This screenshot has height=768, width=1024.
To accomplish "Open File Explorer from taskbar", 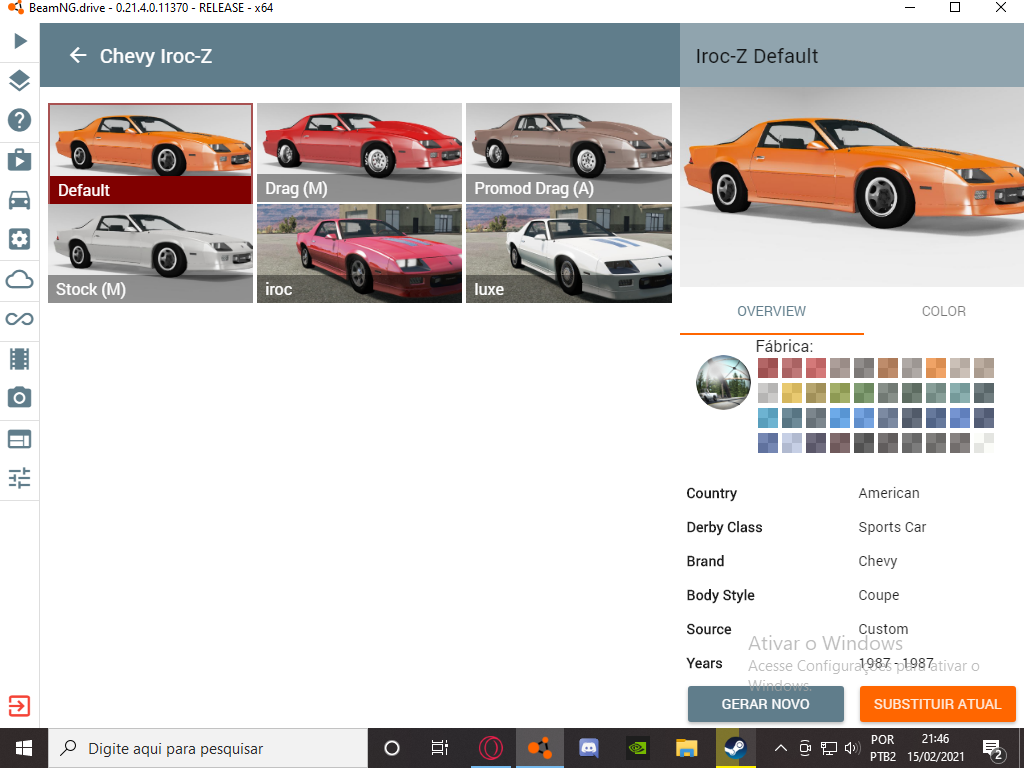I will click(x=686, y=748).
